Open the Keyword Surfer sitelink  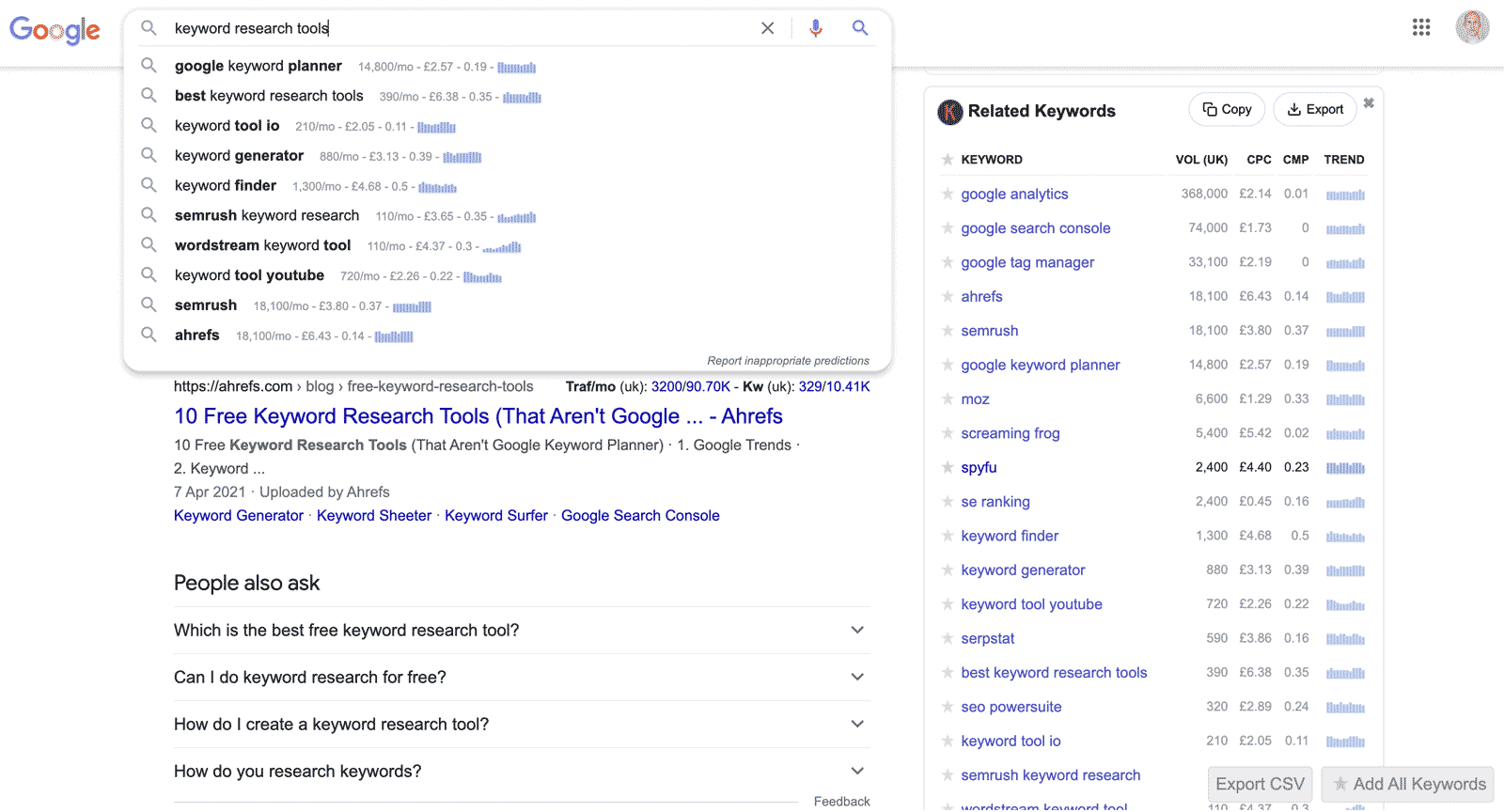point(496,516)
